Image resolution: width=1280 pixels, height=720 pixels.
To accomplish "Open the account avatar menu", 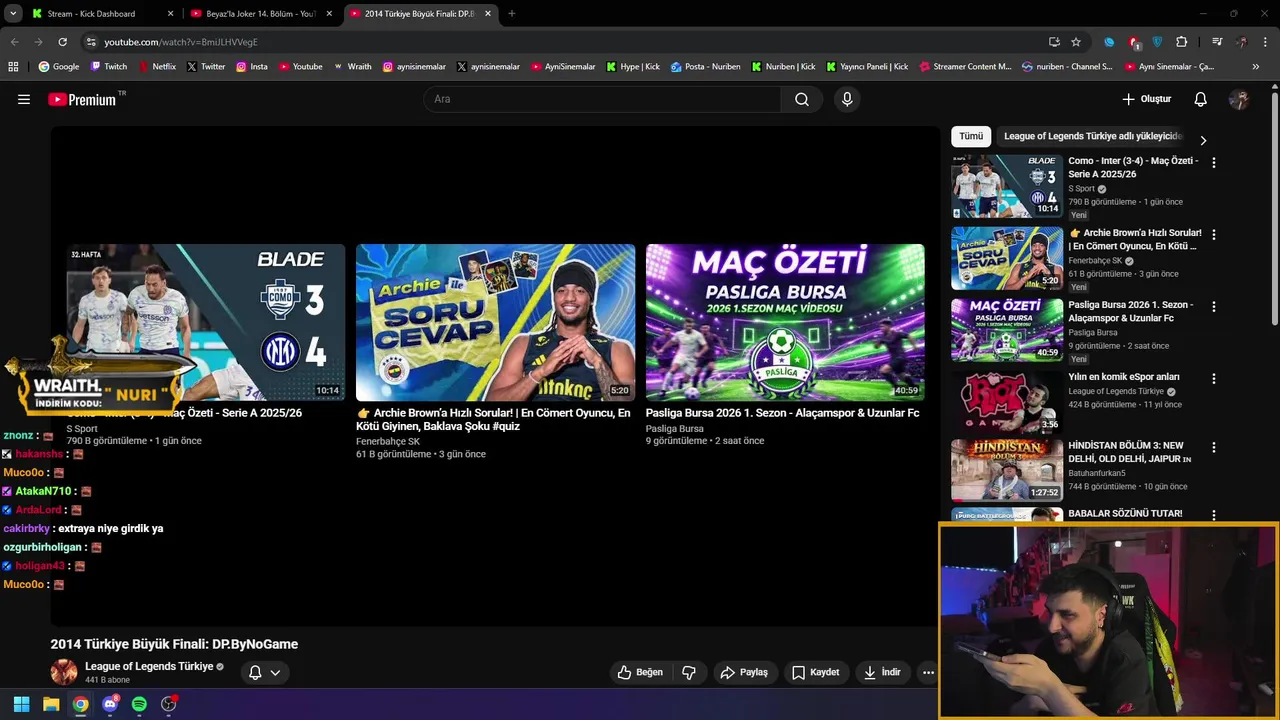I will tap(1239, 99).
